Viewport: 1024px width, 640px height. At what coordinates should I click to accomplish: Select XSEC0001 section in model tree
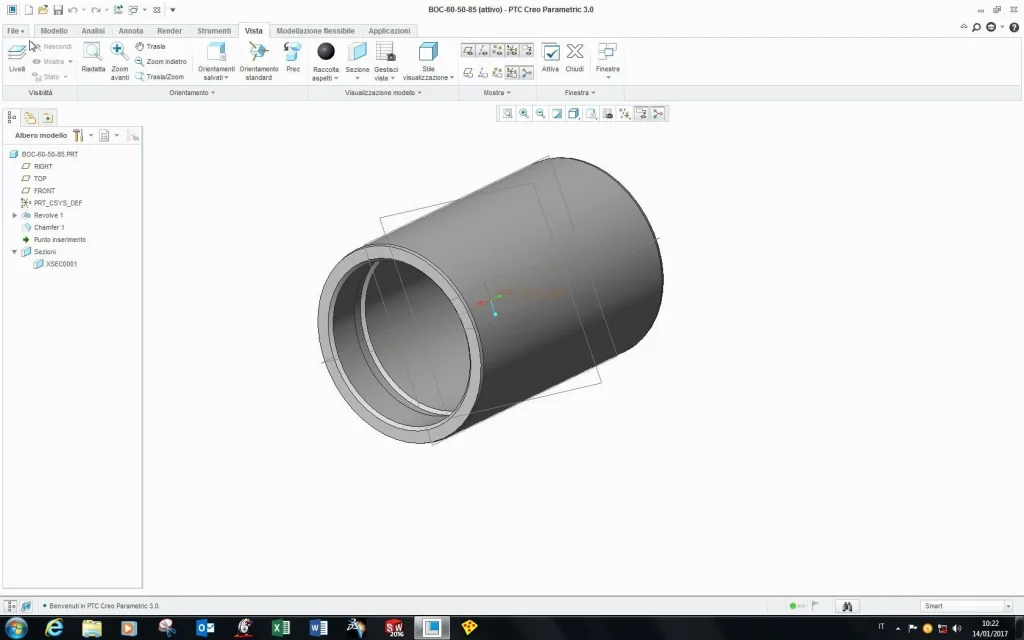[x=61, y=264]
